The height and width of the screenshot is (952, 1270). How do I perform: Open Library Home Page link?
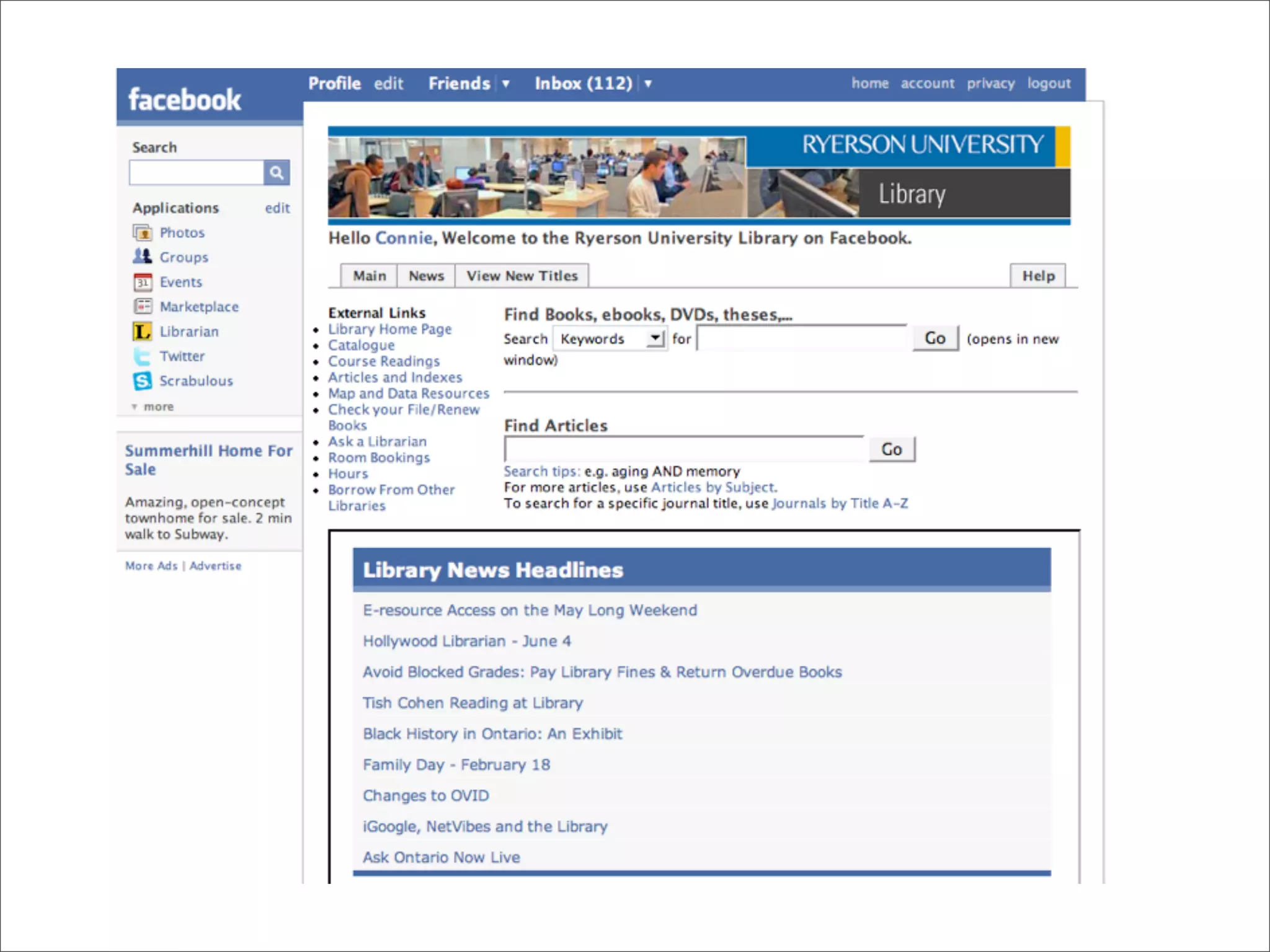(x=390, y=329)
